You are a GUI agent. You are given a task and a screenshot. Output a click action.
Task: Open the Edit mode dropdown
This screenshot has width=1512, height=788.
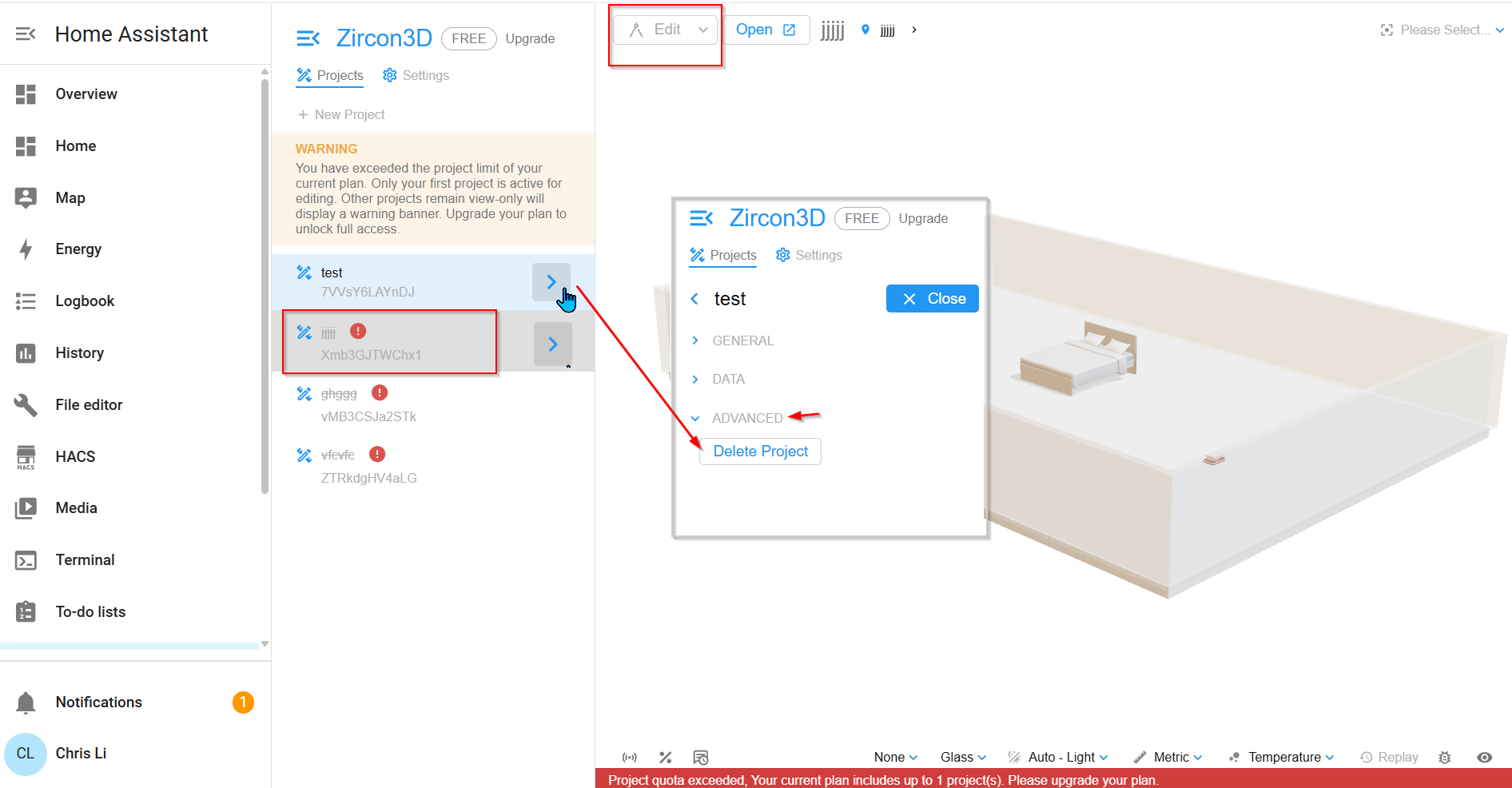pos(666,30)
